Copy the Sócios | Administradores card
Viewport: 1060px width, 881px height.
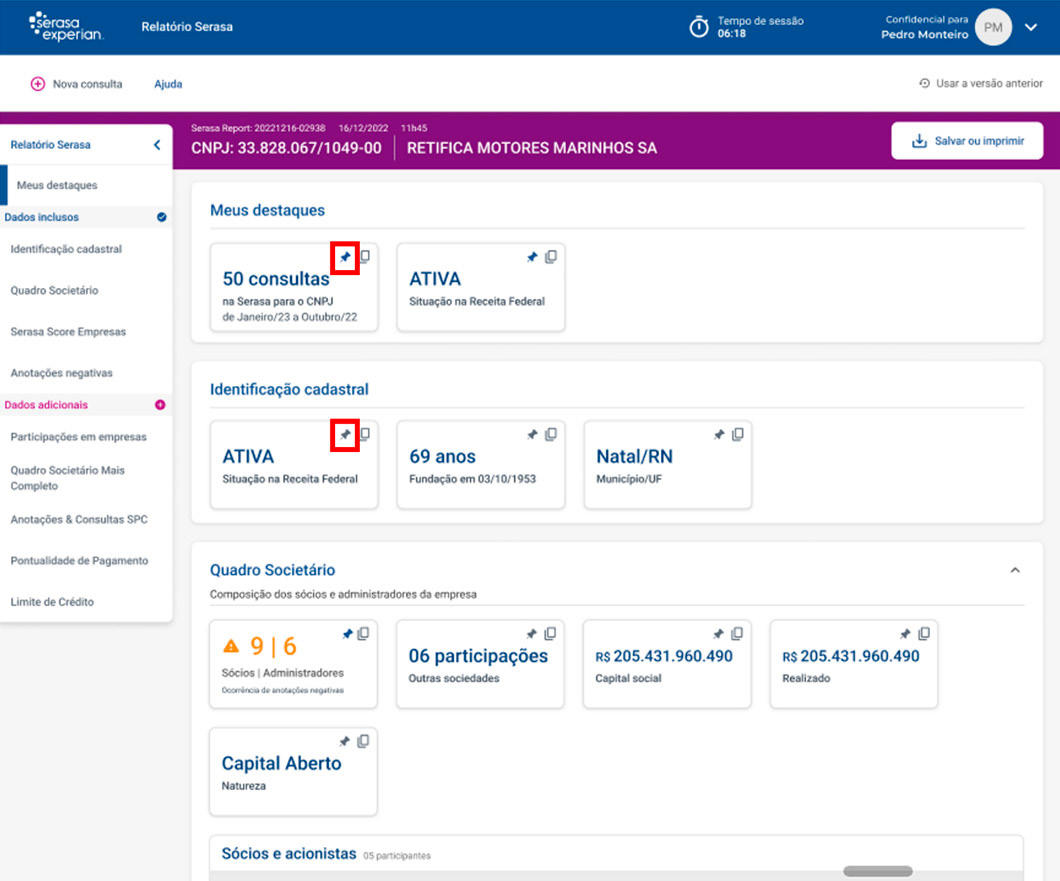coord(363,634)
